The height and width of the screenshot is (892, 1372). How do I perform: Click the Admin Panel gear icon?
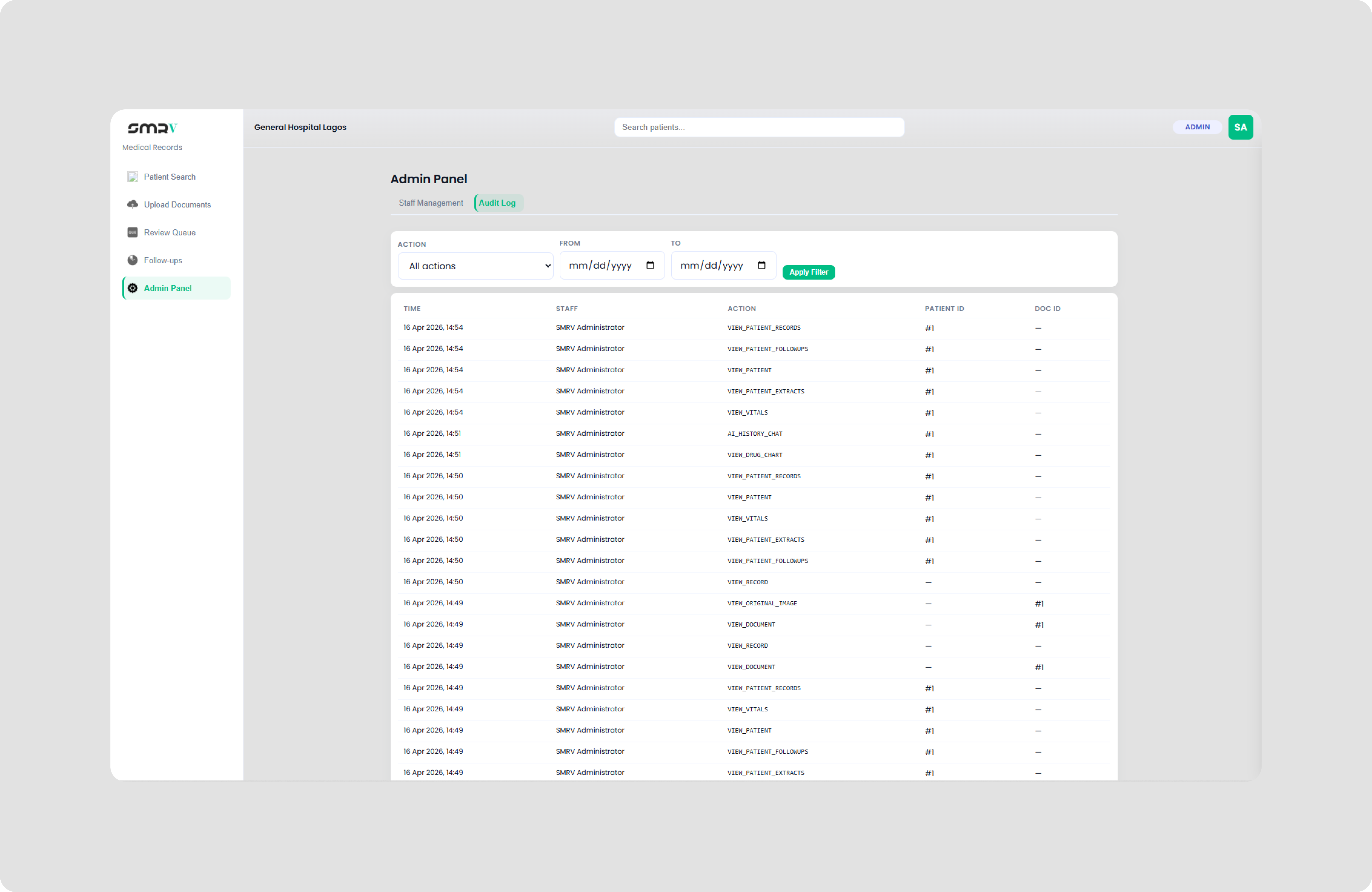pyautogui.click(x=132, y=288)
